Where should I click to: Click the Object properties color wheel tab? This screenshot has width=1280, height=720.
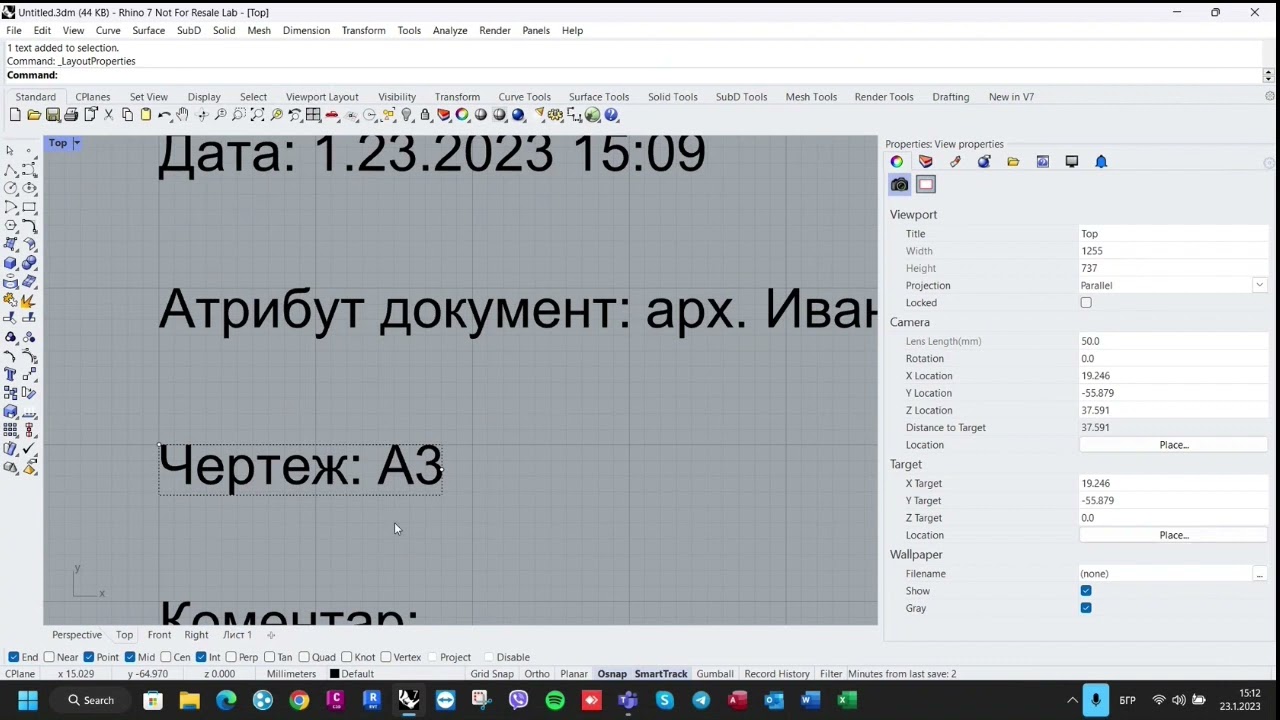(x=897, y=161)
